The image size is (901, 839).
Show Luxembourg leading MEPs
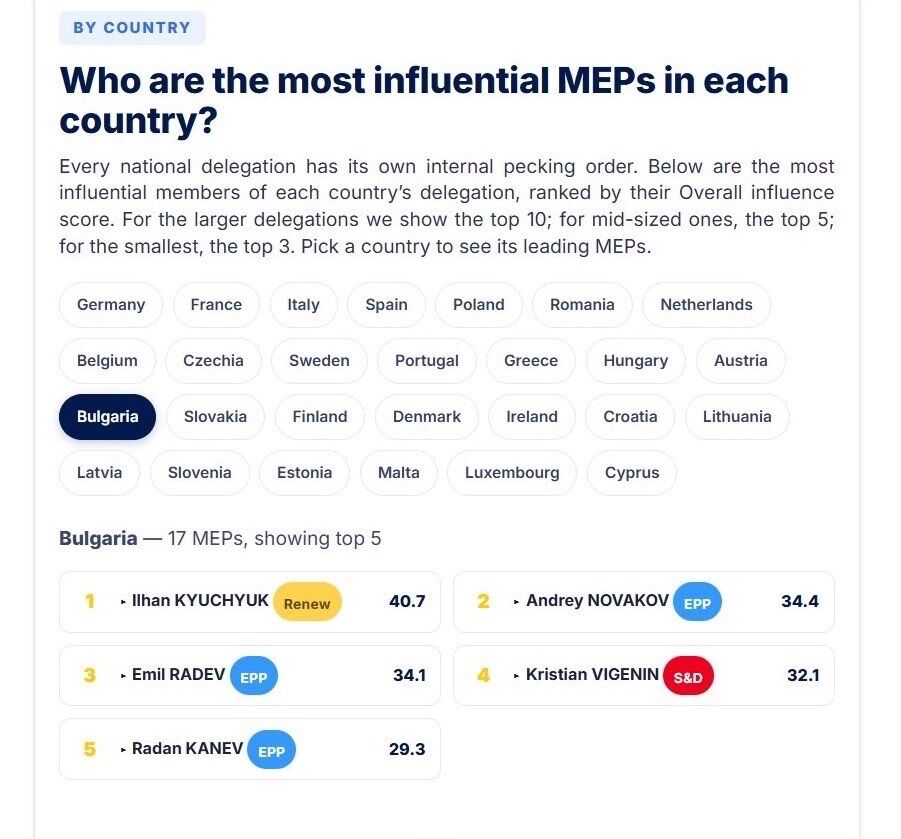(x=512, y=473)
